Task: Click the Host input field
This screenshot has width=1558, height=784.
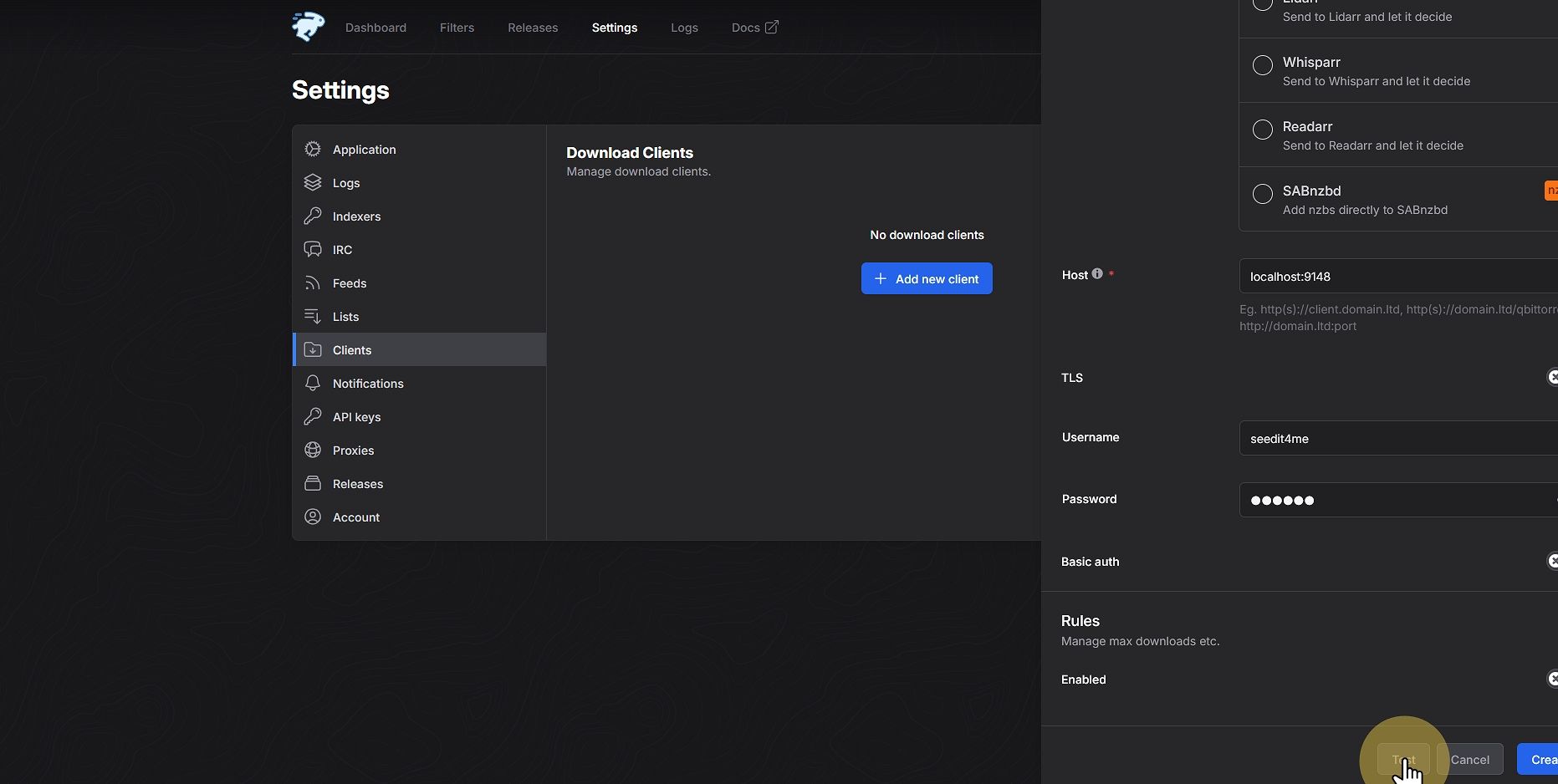Action: (x=1398, y=276)
